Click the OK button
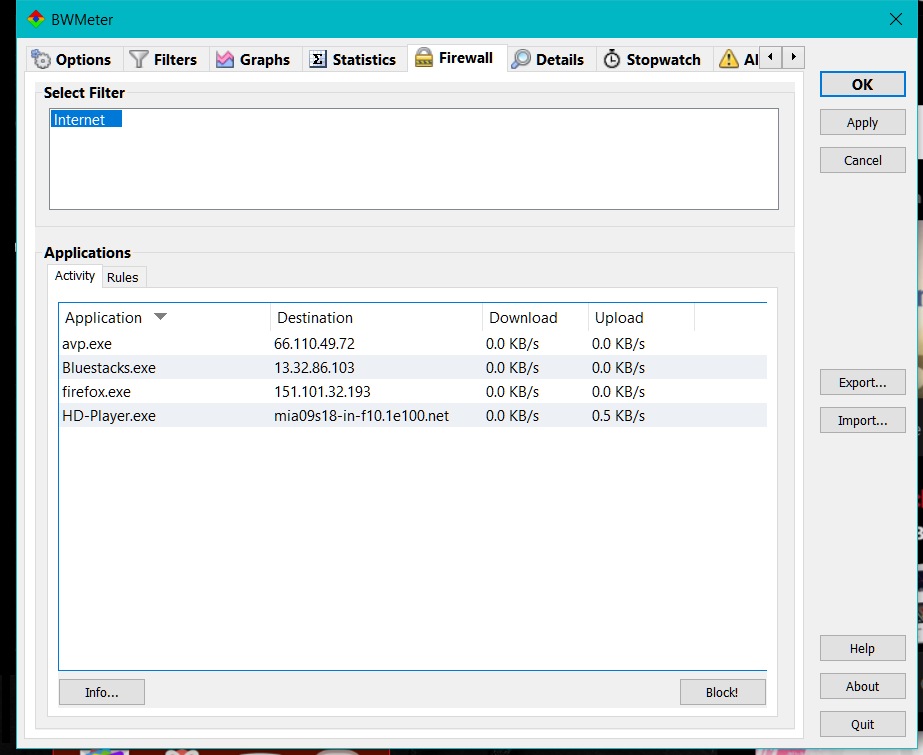The image size is (923, 755). 862,84
